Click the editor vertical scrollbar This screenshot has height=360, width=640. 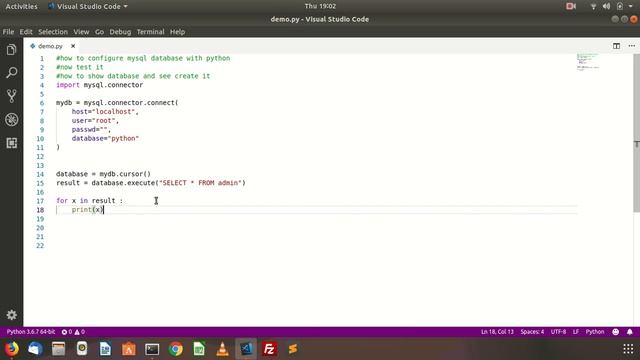[x=636, y=133]
